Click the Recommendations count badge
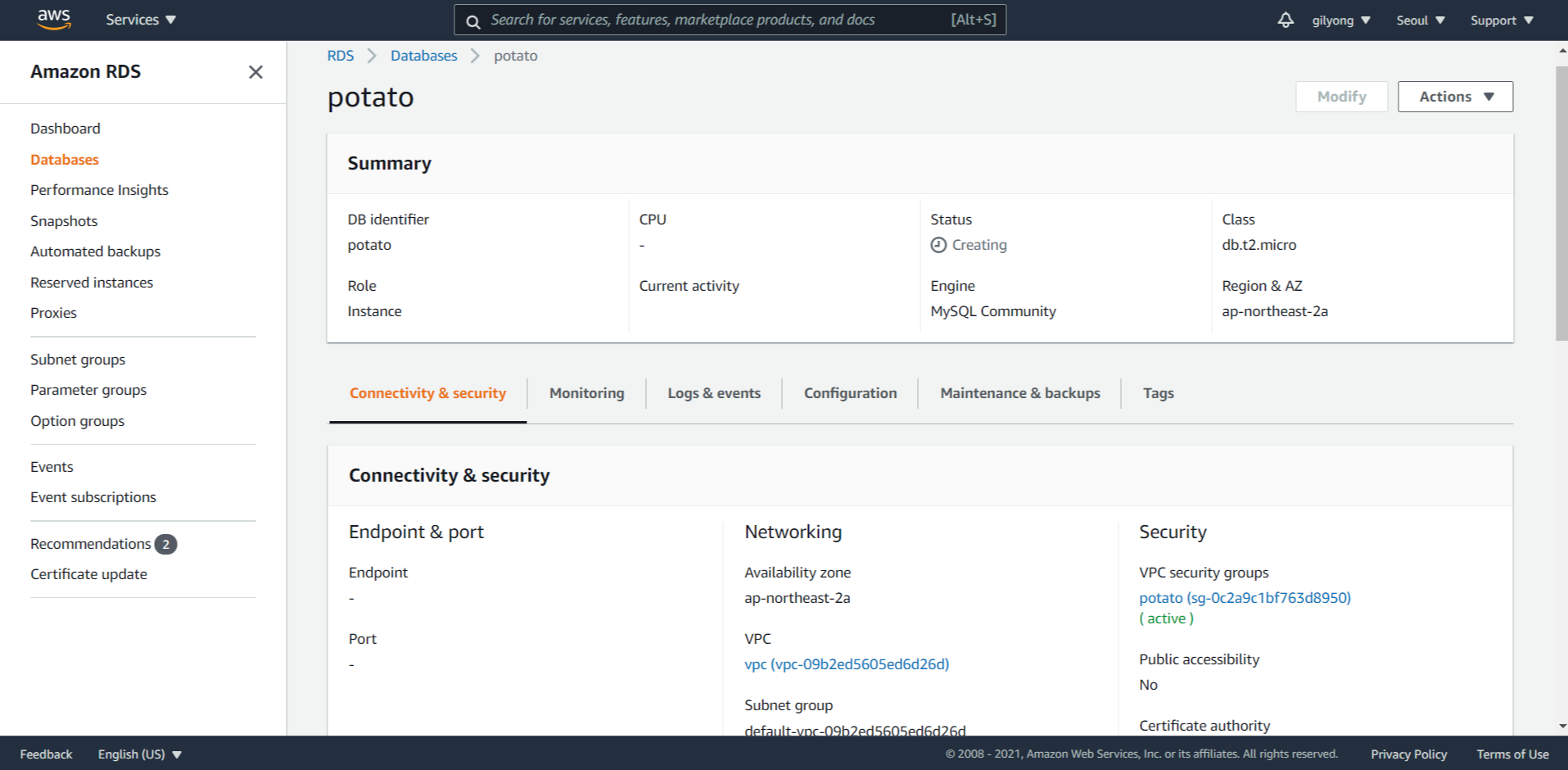 pos(166,544)
